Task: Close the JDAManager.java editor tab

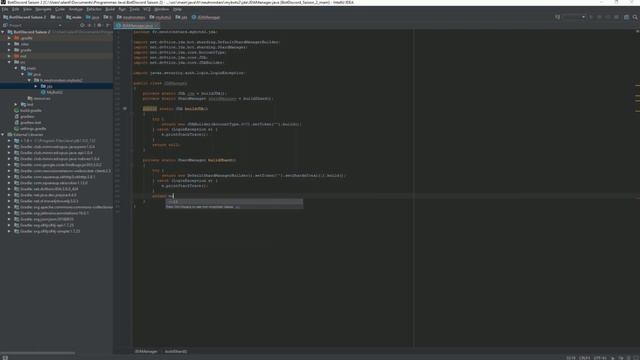Action: [157, 25]
